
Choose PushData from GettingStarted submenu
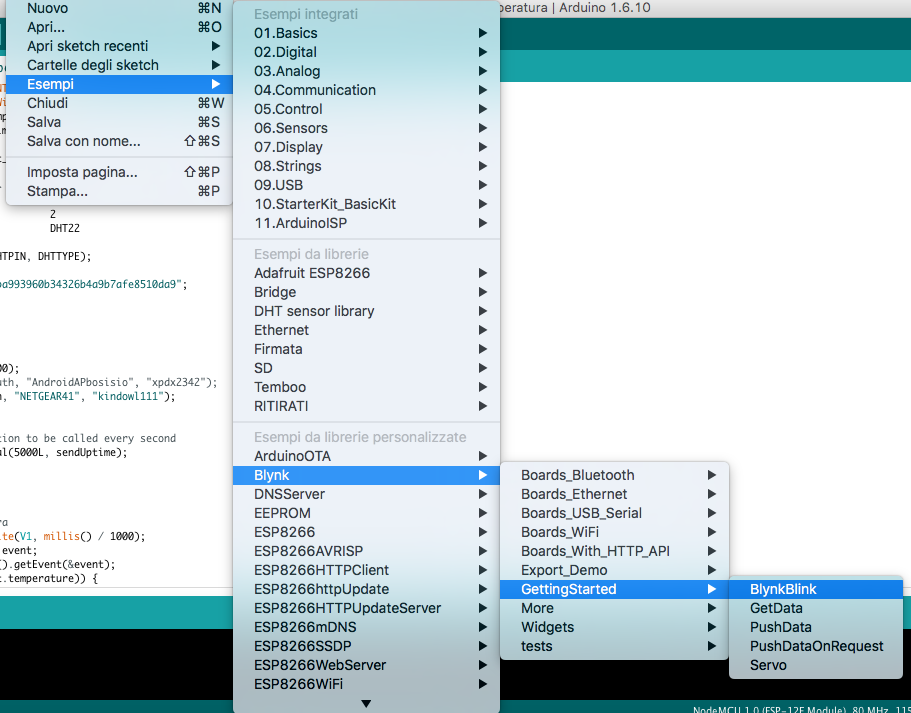780,627
